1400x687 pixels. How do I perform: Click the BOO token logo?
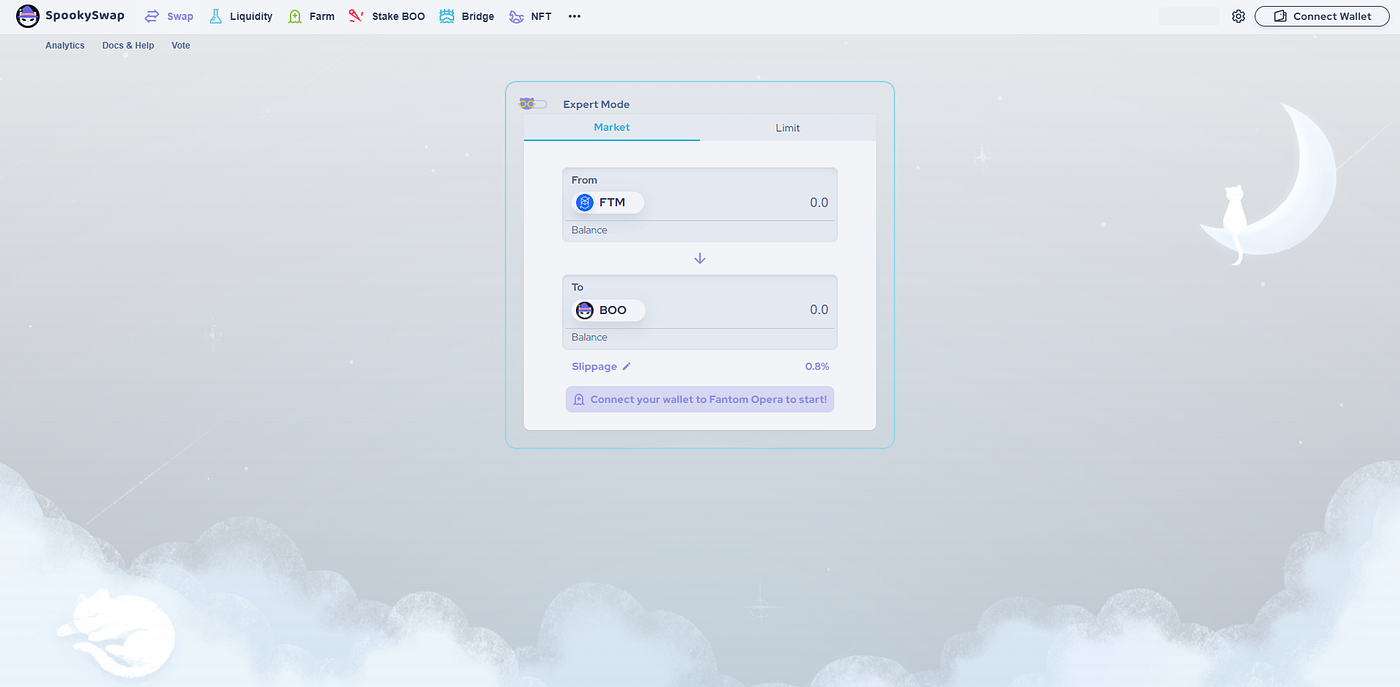[x=585, y=310]
